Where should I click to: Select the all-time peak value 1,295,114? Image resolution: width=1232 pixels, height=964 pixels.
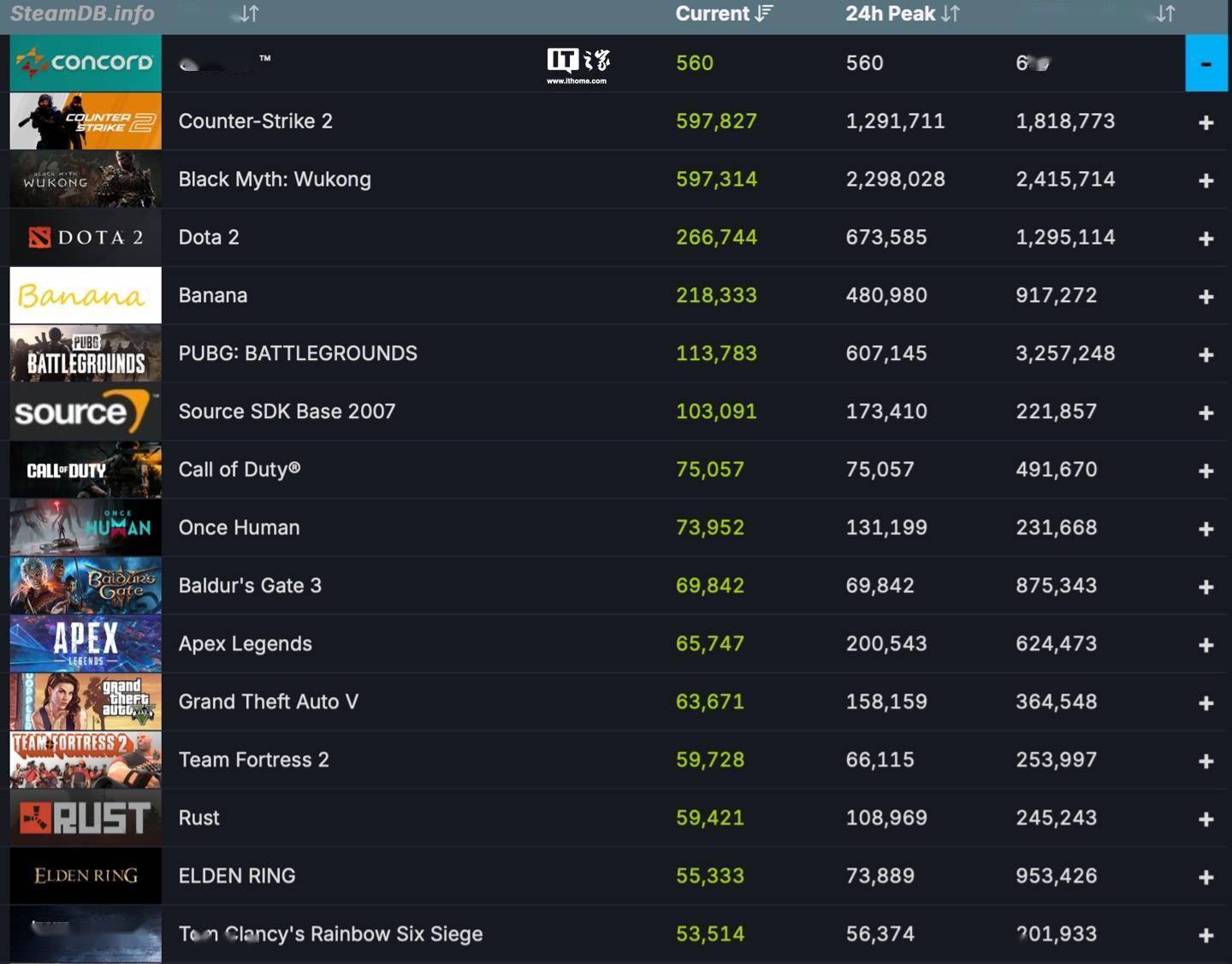[x=1065, y=238]
